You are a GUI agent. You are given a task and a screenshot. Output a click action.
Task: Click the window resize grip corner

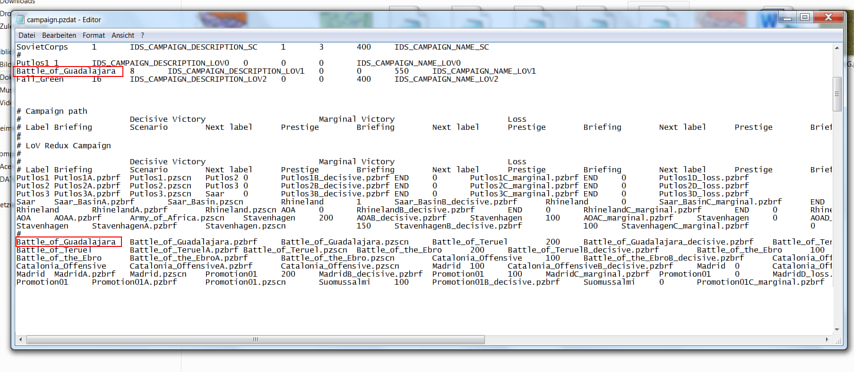[838, 339]
